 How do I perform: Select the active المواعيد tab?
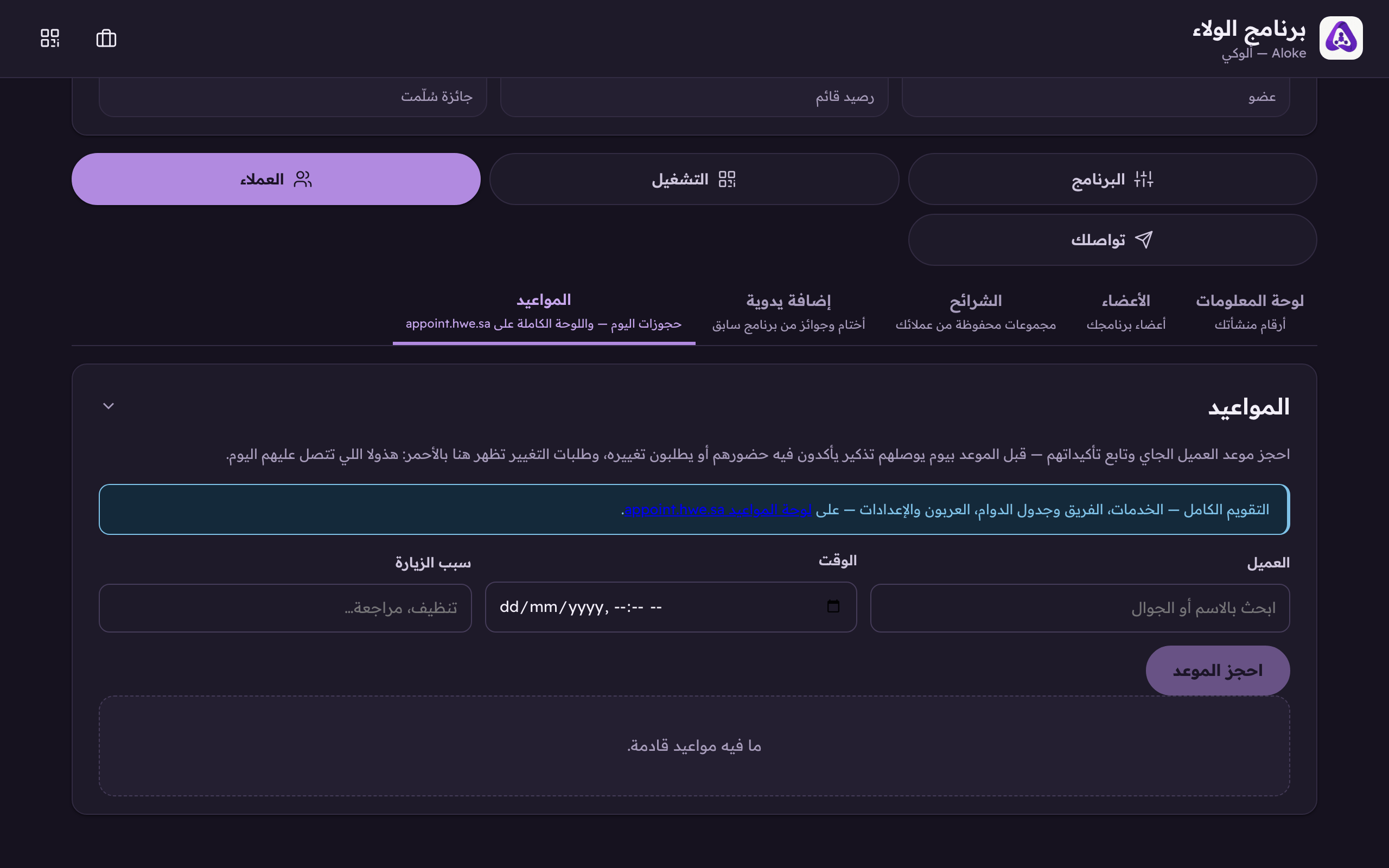pyautogui.click(x=544, y=313)
